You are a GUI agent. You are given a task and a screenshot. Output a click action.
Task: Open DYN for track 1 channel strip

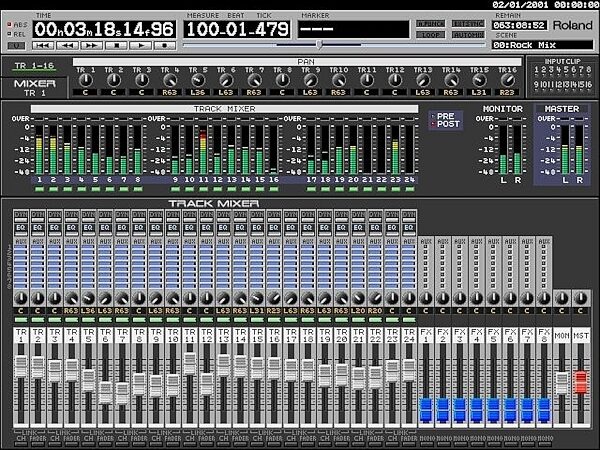point(21,217)
